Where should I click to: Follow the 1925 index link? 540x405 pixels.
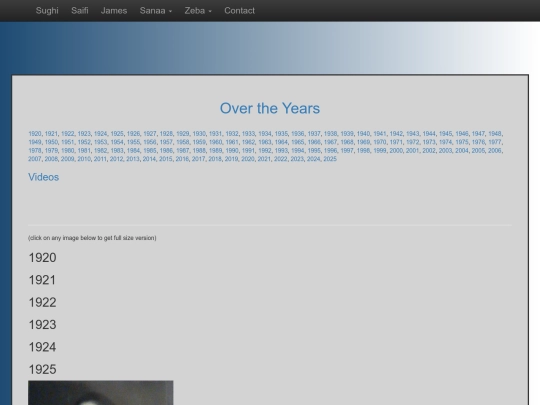117,134
